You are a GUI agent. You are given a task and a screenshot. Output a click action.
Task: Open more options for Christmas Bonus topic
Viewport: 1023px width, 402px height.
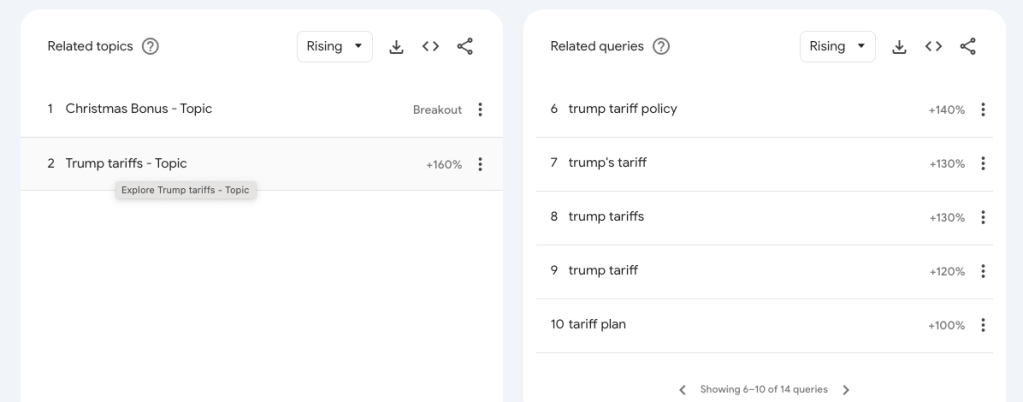pyautogui.click(x=481, y=110)
